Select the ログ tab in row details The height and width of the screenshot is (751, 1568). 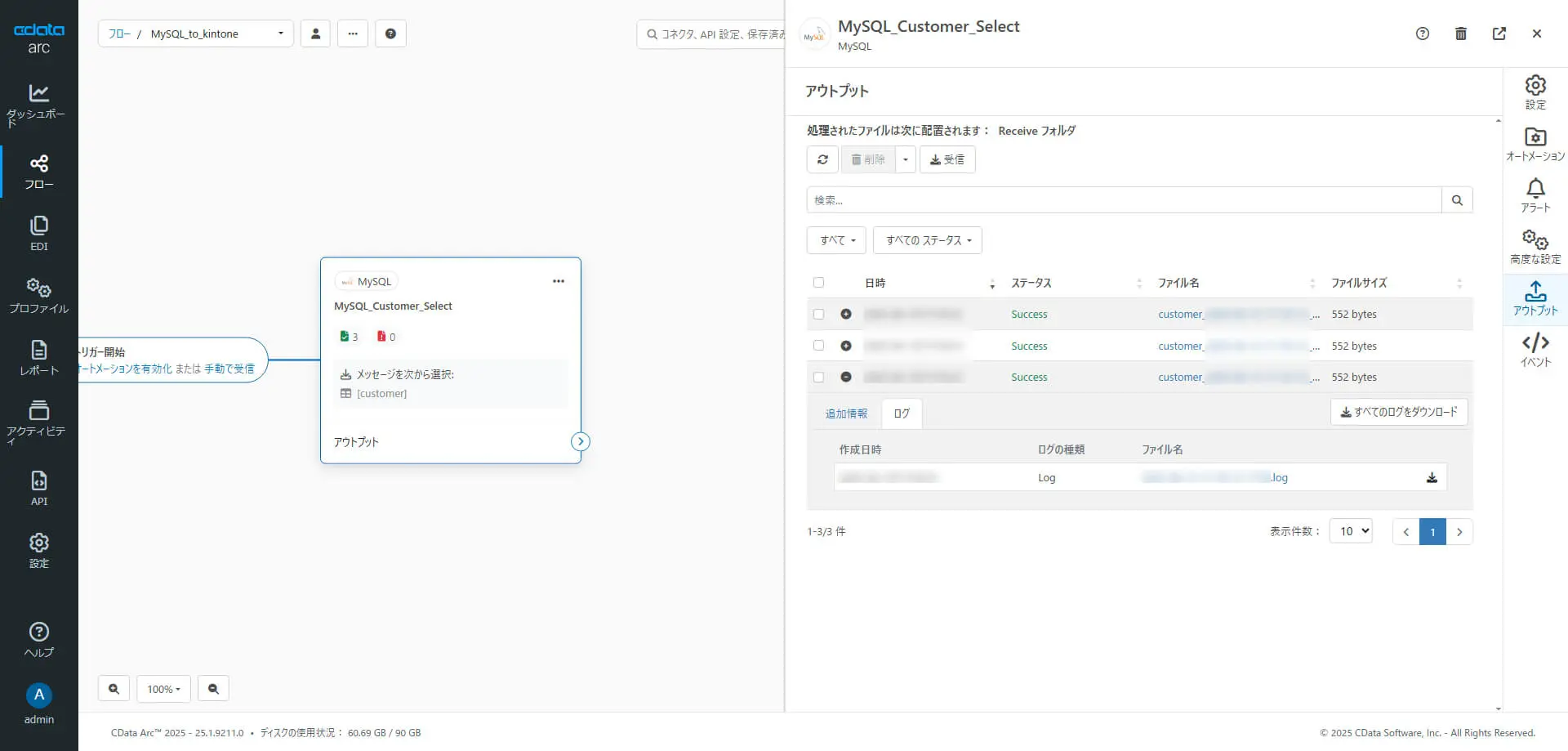click(902, 413)
